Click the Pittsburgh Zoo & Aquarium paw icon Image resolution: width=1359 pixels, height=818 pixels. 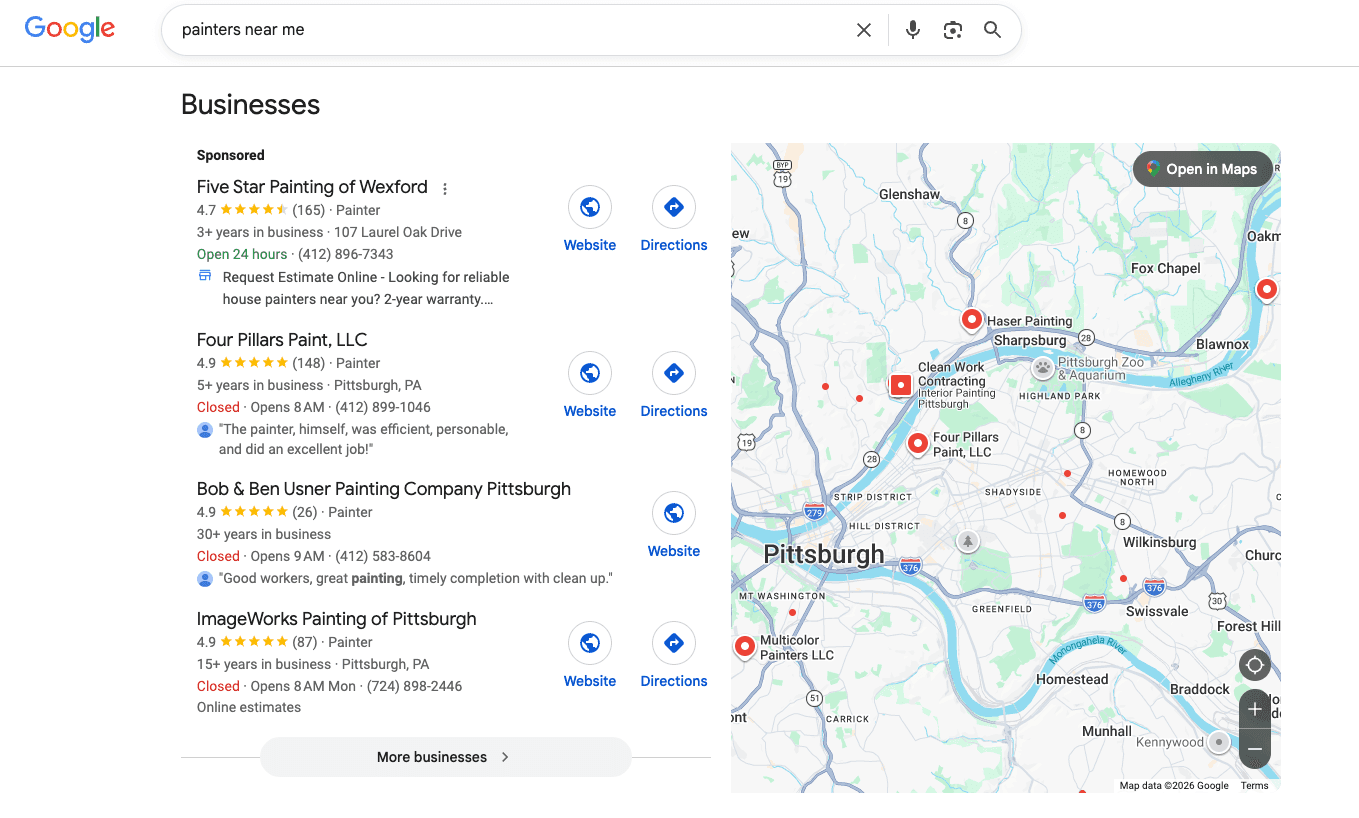pyautogui.click(x=1043, y=367)
